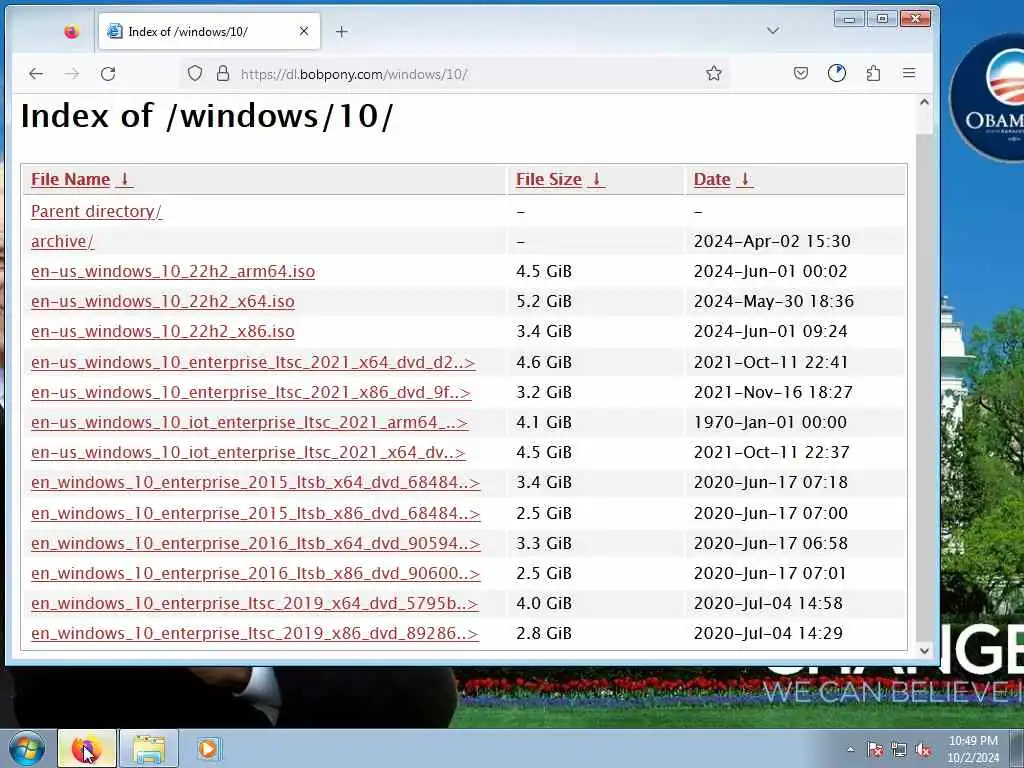Open the Firefox hamburger application menu
1024x768 pixels.
(x=909, y=73)
